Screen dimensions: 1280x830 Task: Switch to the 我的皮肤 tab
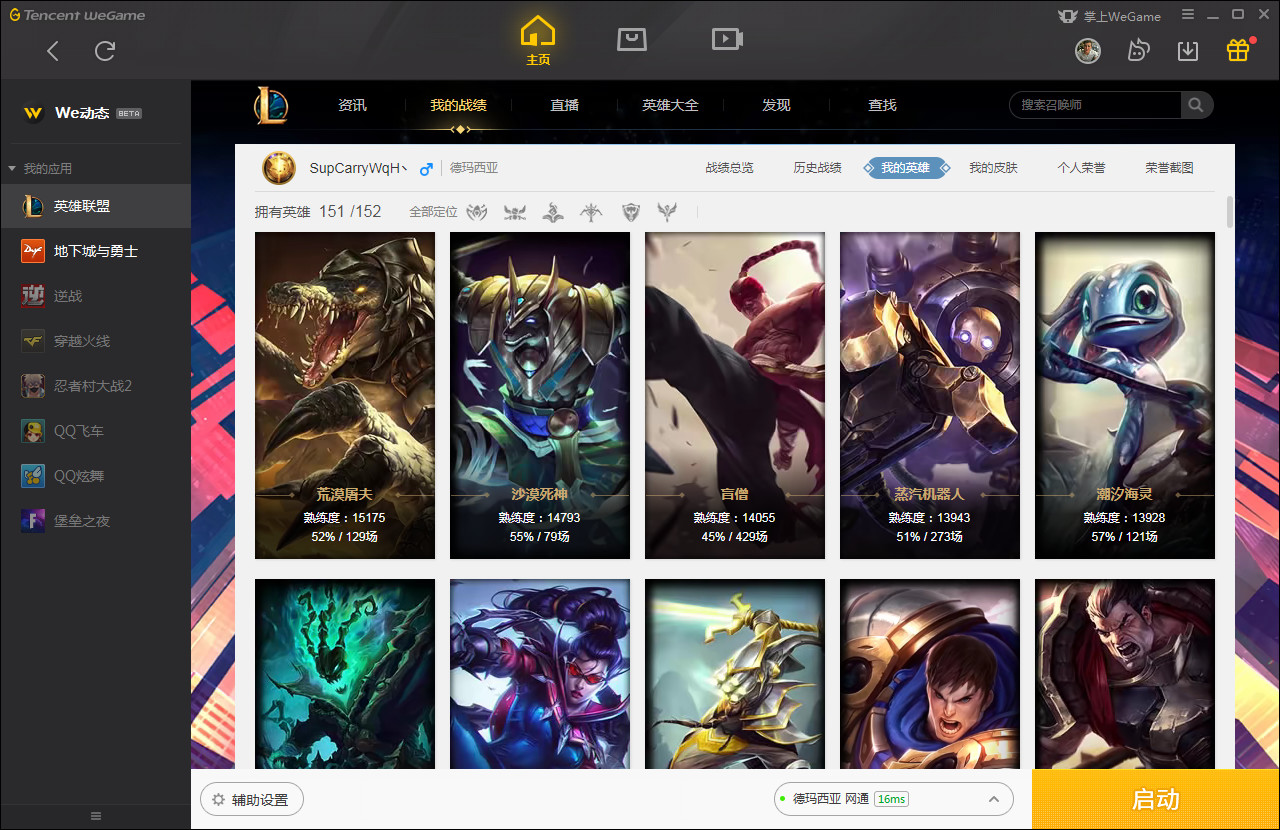coord(993,168)
